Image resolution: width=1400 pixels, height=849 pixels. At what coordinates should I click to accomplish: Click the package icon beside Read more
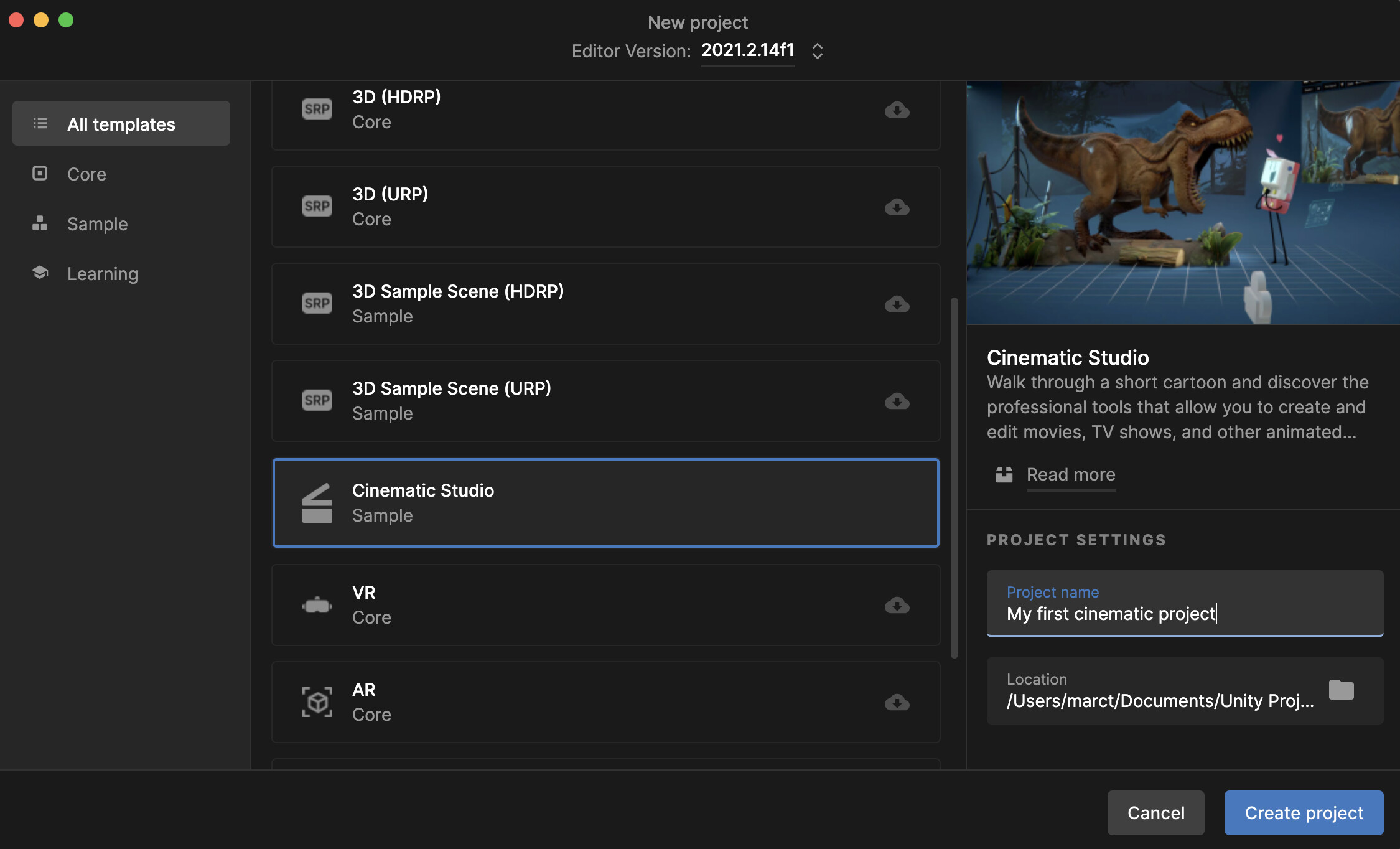point(1004,475)
